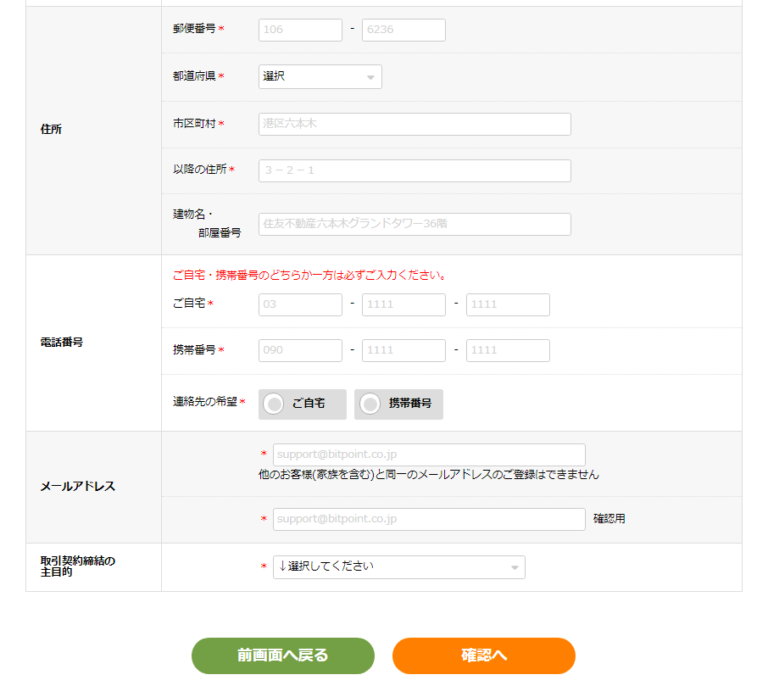Click the 以降の住所 address input field
Image resolution: width=768 pixels, height=686 pixels.
pyautogui.click(x=414, y=171)
